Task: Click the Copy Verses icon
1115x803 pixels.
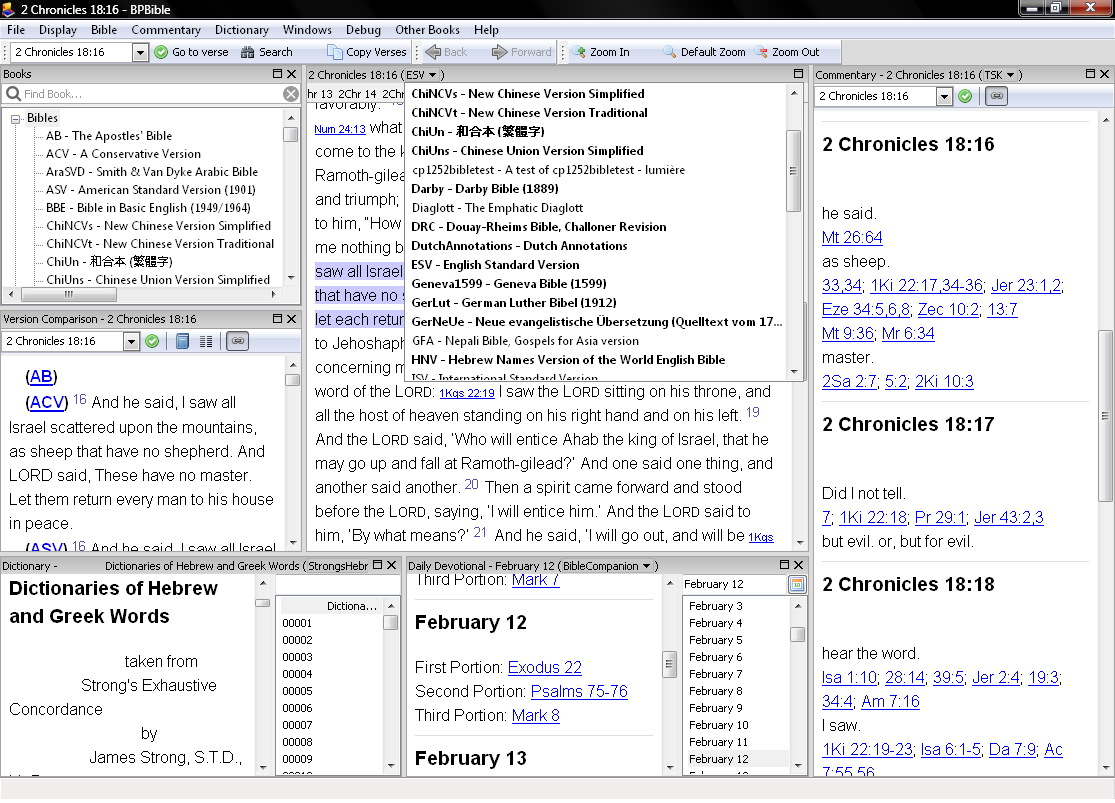Action: (334, 52)
